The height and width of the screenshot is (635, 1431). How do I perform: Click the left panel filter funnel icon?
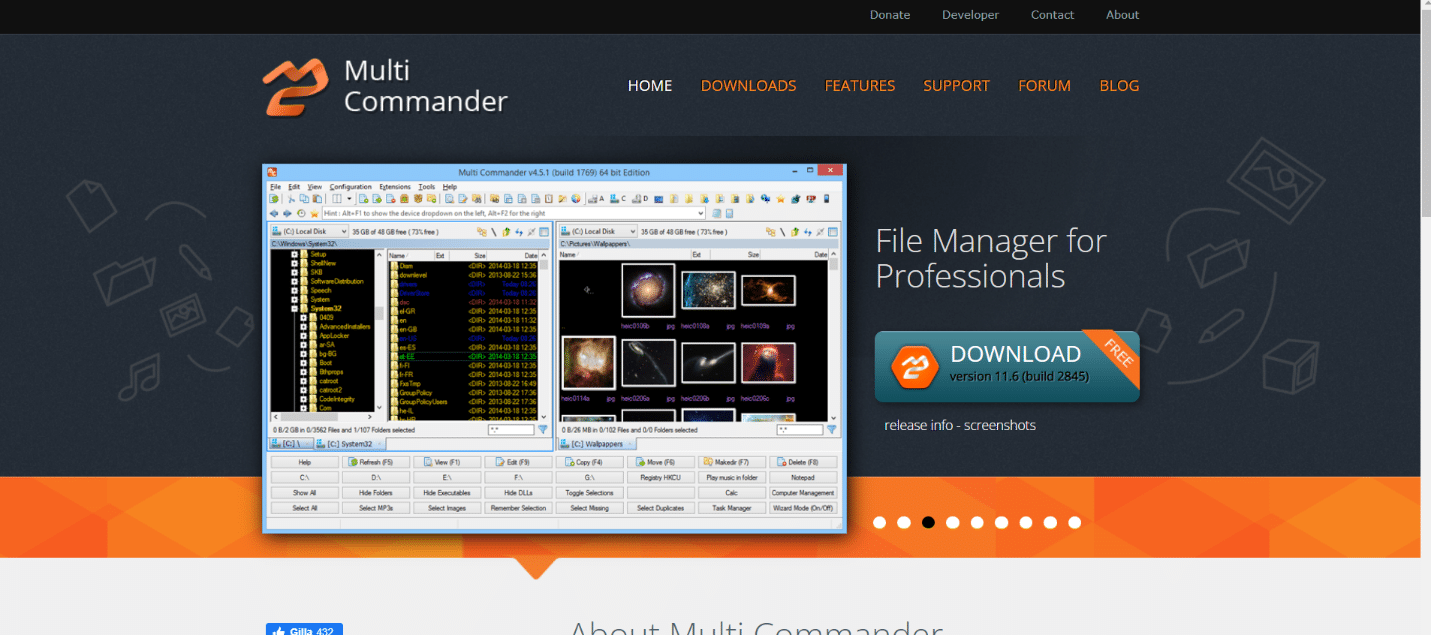click(543, 429)
